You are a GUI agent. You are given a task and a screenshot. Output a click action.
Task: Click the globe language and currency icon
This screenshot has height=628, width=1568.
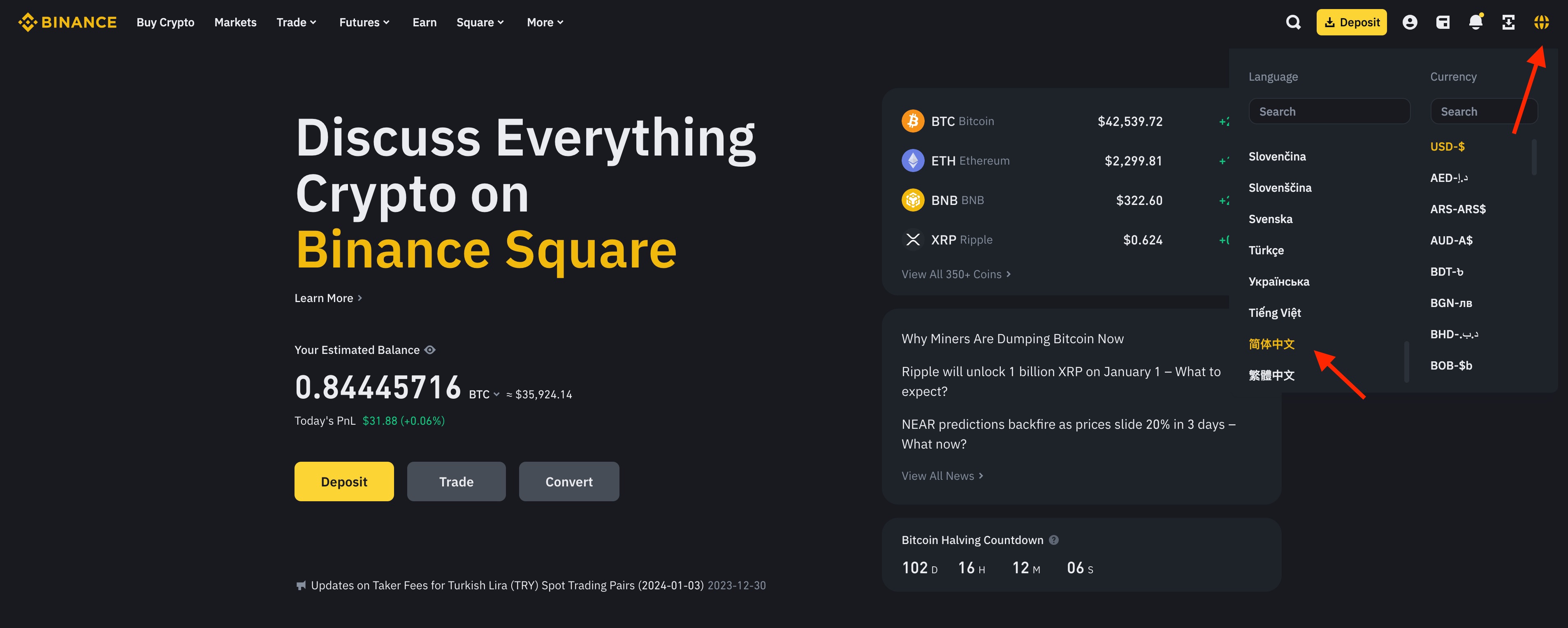(x=1541, y=23)
